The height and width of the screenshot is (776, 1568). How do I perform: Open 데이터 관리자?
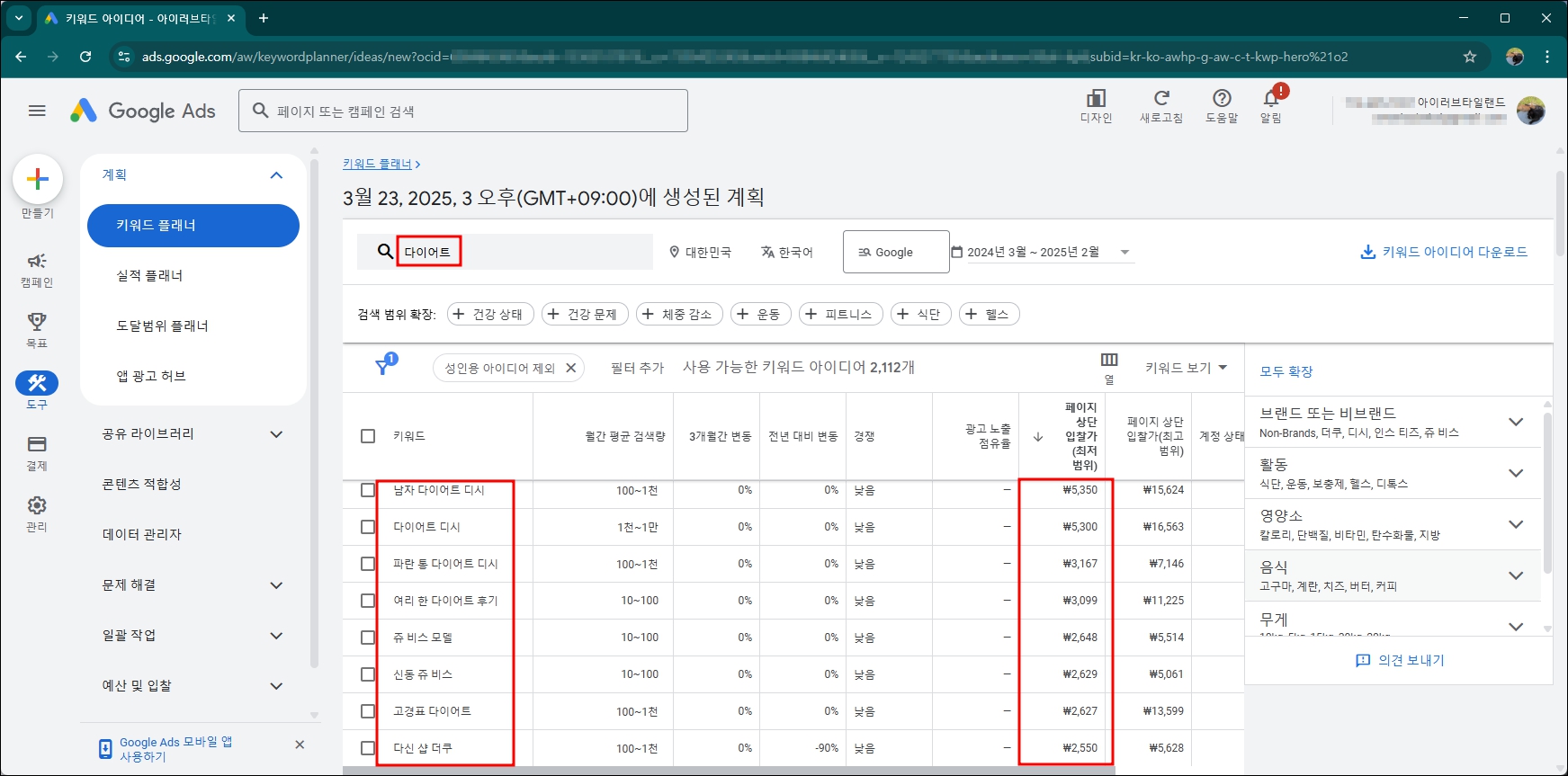click(142, 534)
